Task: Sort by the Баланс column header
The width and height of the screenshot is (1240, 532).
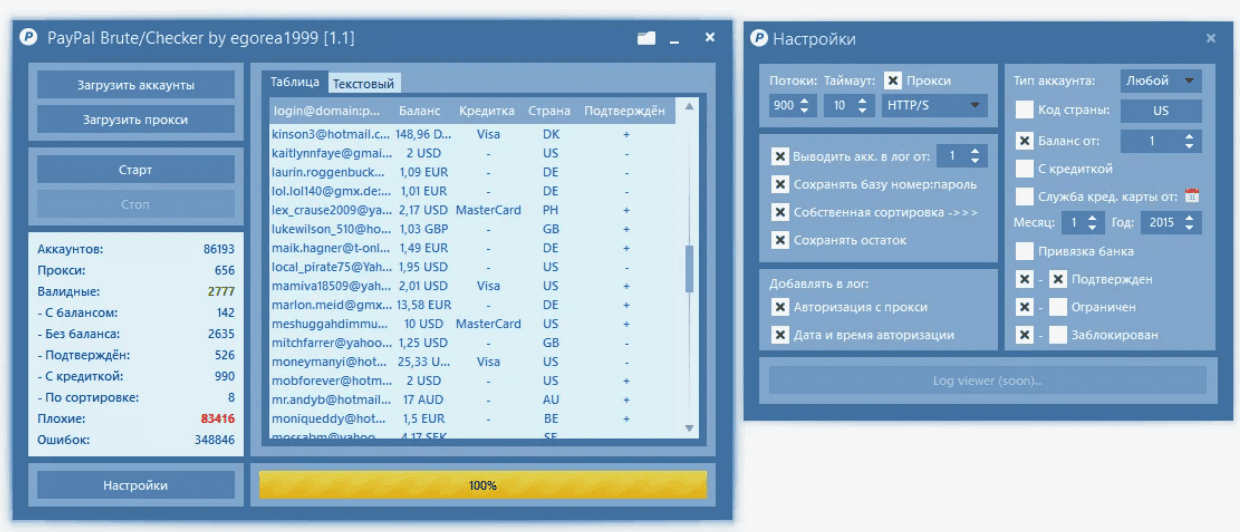Action: pyautogui.click(x=419, y=111)
